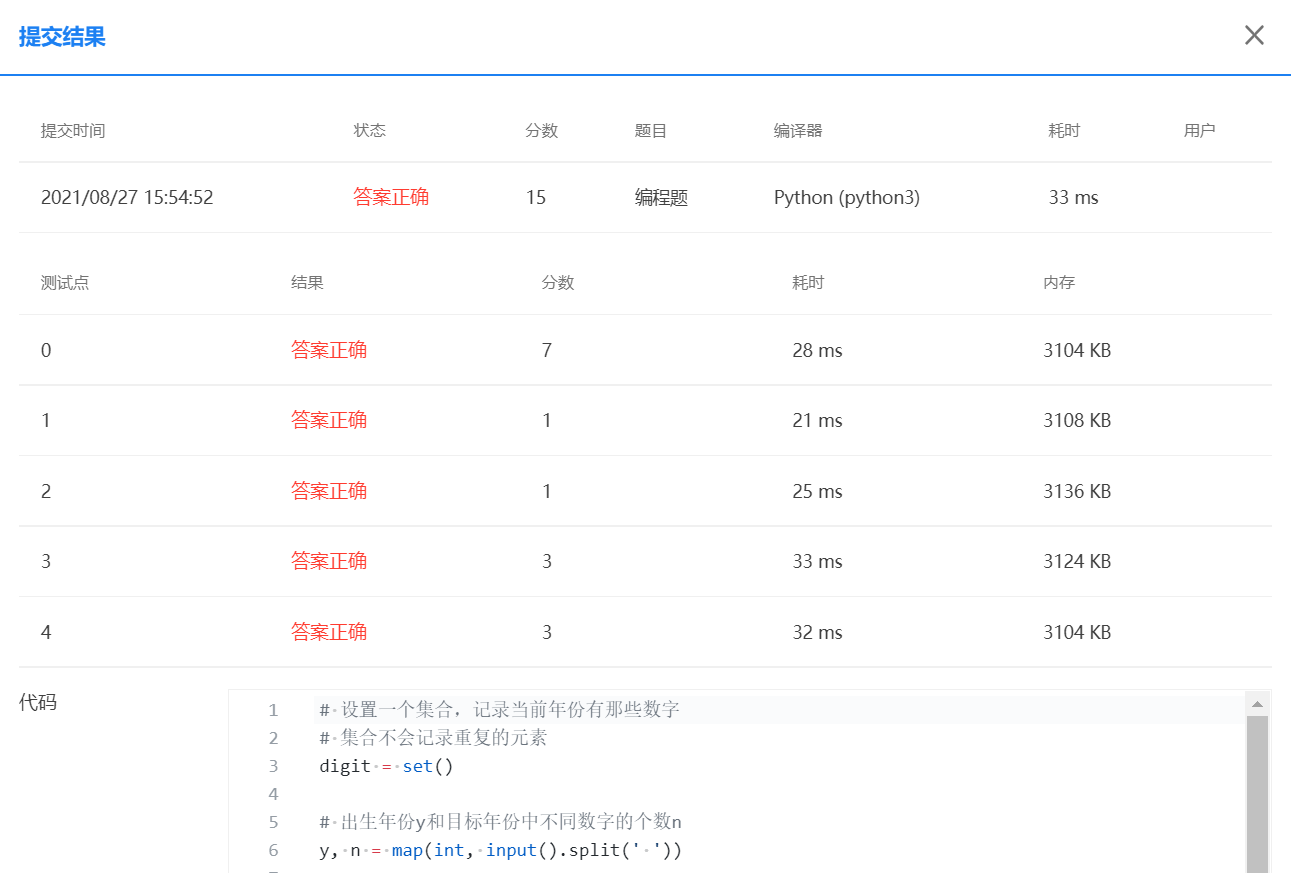Screen dimensions: 1291x873
Task: Click the overall 答案正确 status beside 15
Action: 391,197
